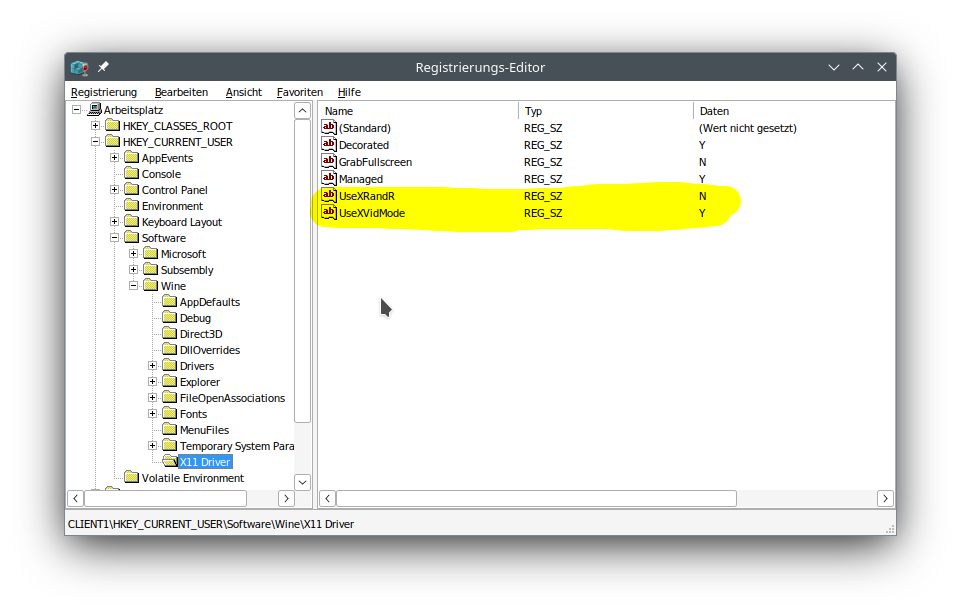Screen dimensions: 961x612
Task: Select the Managed value entry
Action: 360,179
